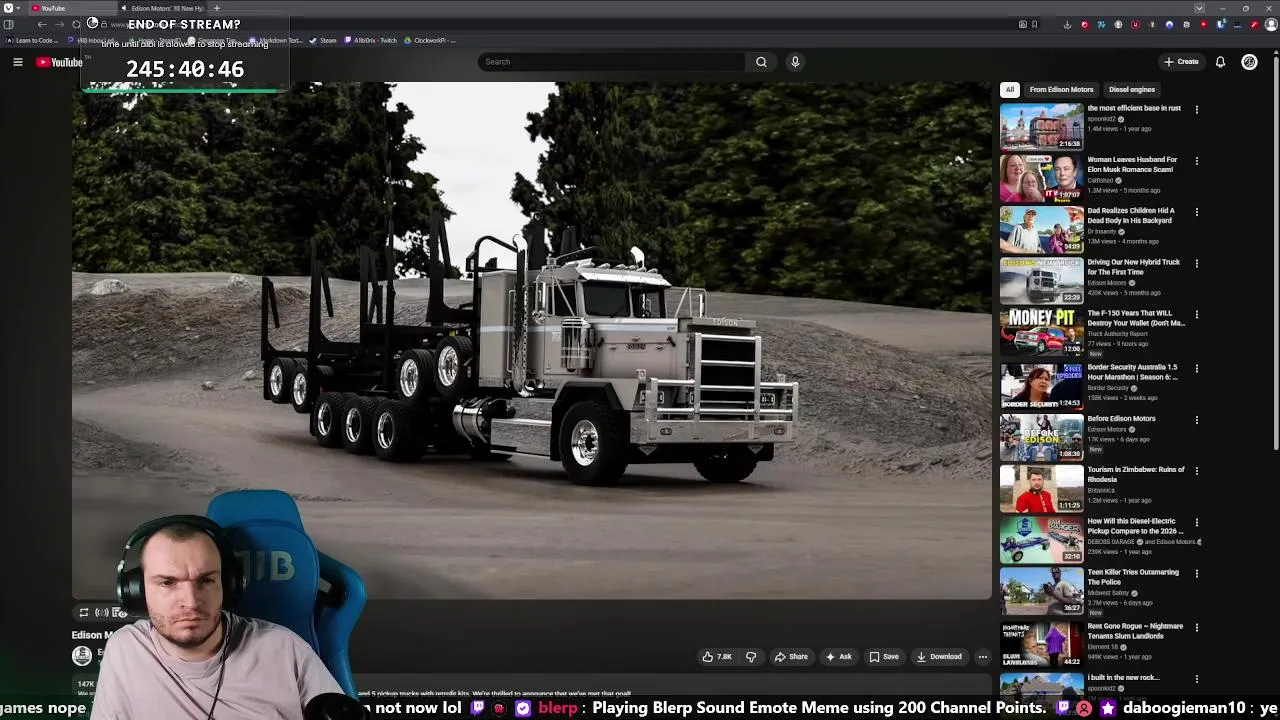Screen dimensions: 1280x720
Task: Click the Edison Motors channel avatar below the video
Action: tap(82, 656)
